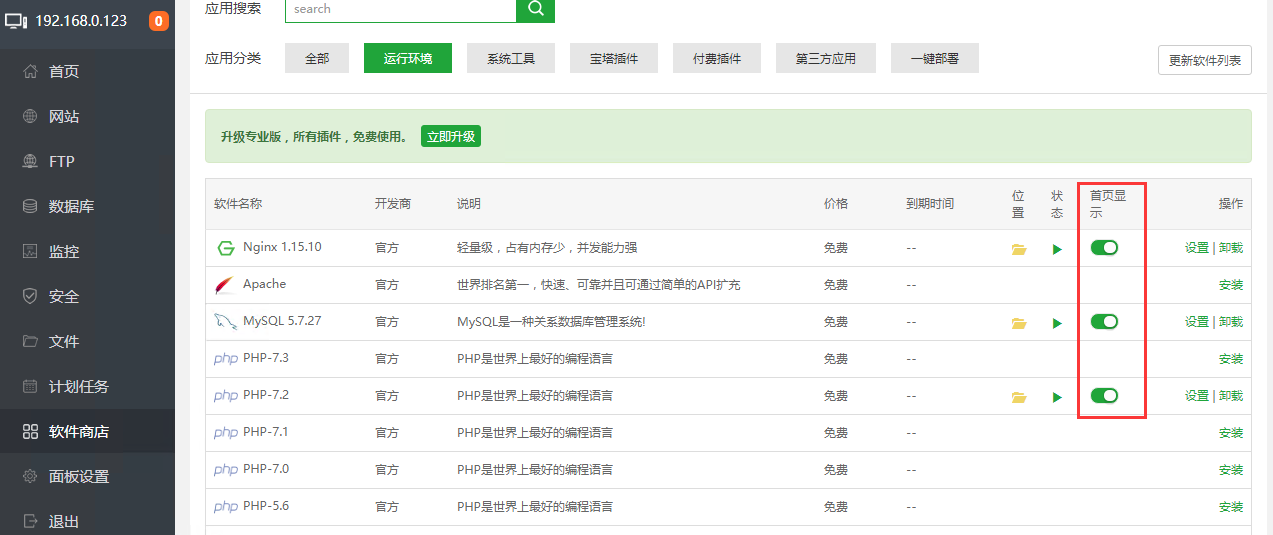Viewport: 1273px width, 535px height.
Task: Go to 首页 in the sidebar
Action: click(x=87, y=71)
